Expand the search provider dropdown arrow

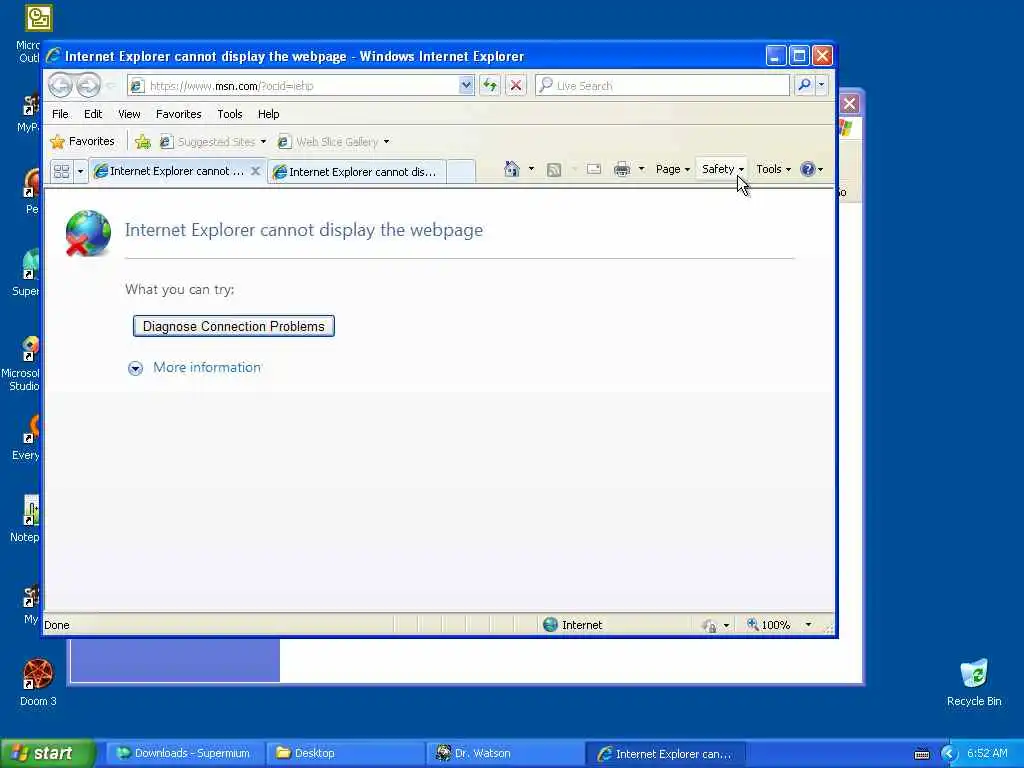[x=822, y=85]
